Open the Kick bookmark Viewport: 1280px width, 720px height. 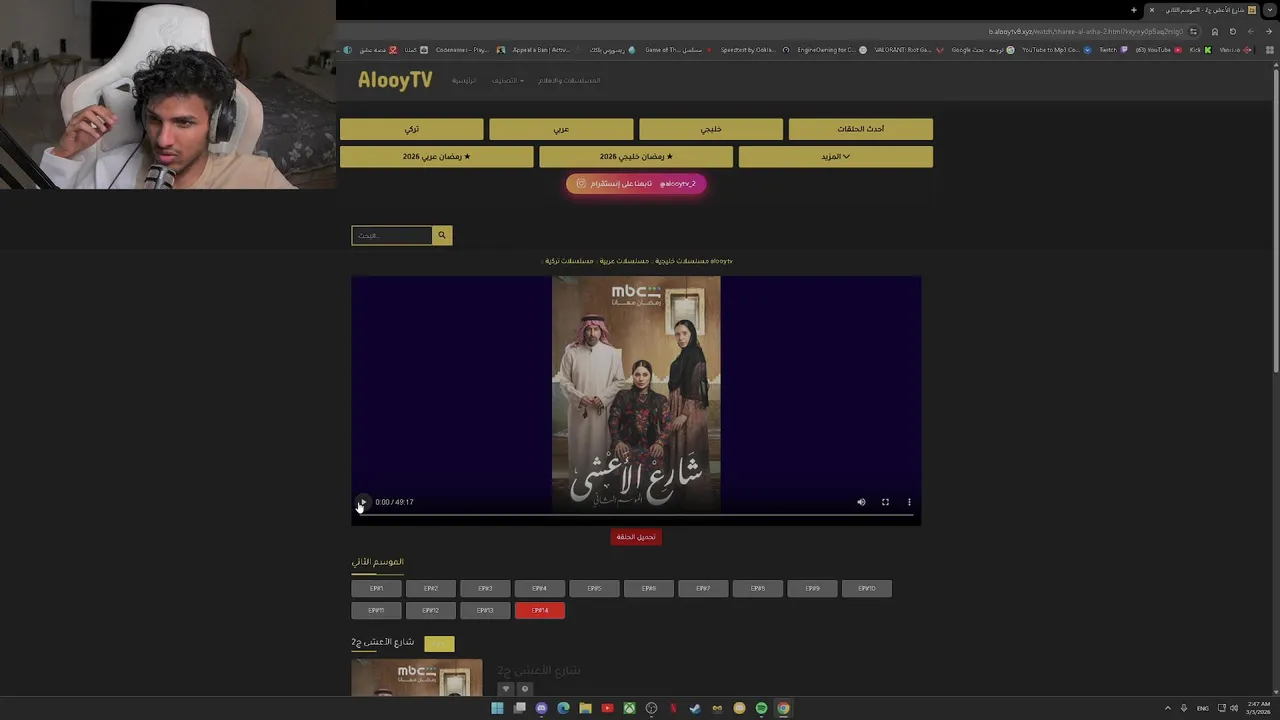(x=1200, y=50)
